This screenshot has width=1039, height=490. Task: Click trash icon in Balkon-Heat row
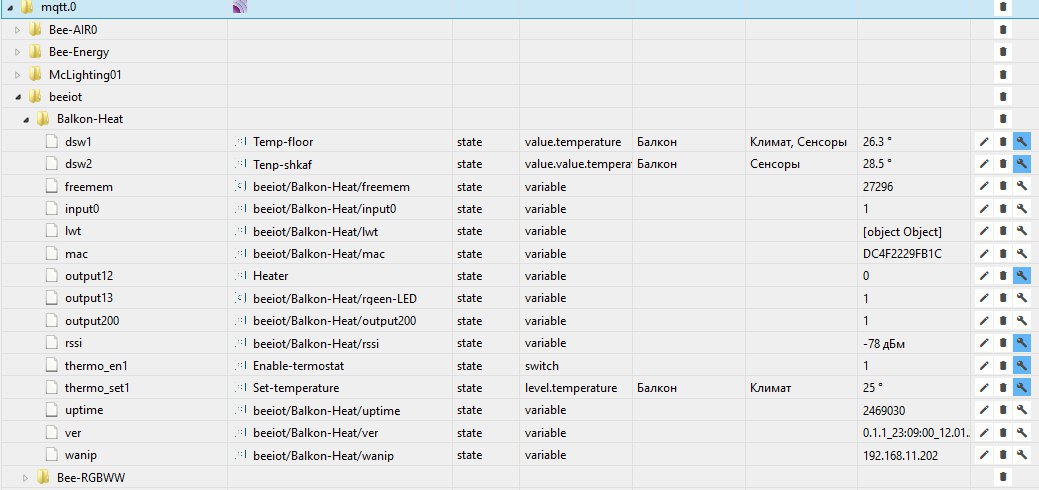click(x=1003, y=119)
